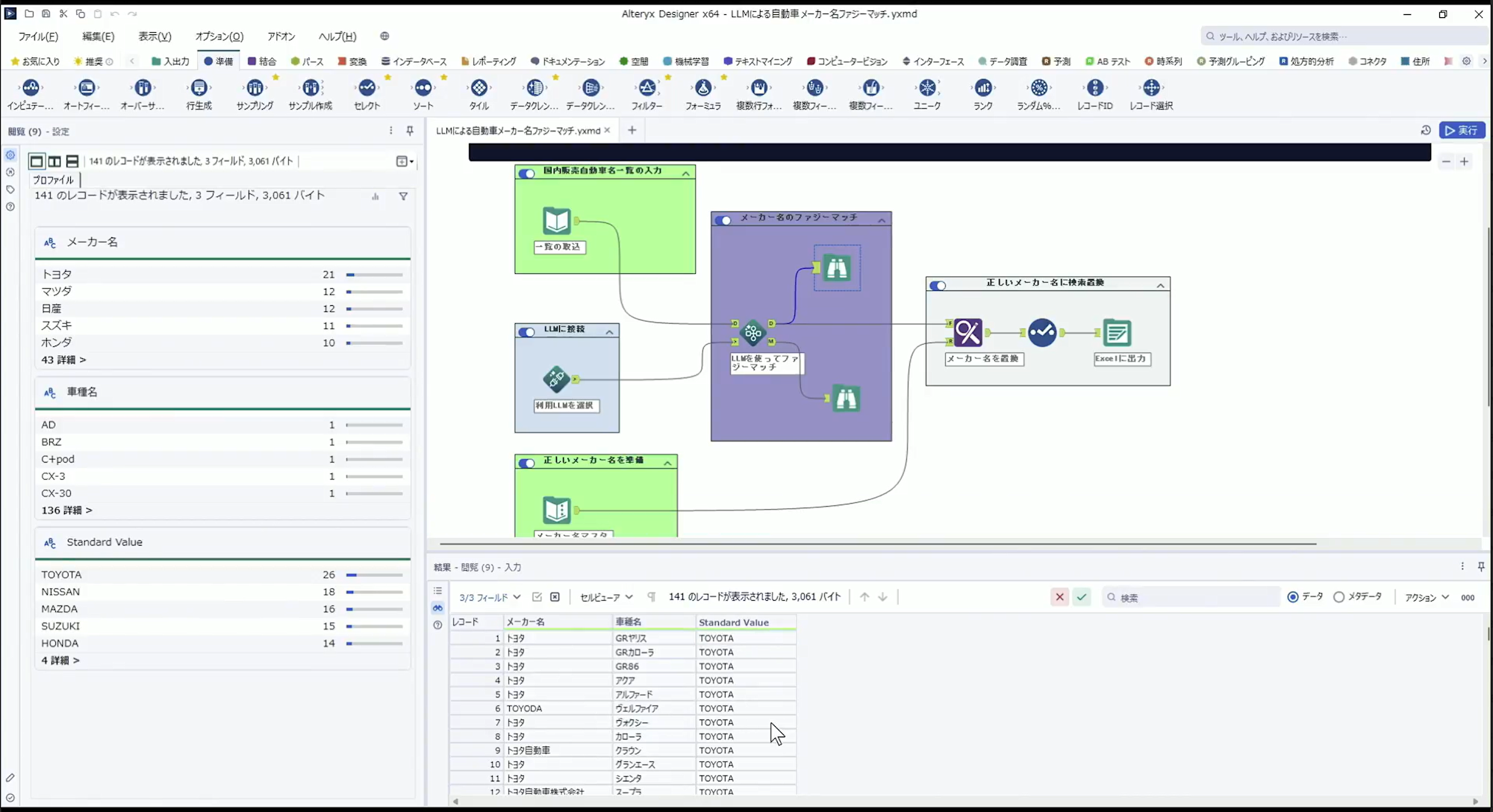Select the ランダム% sample tool icon
The width and height of the screenshot is (1493, 812).
tap(1039, 88)
